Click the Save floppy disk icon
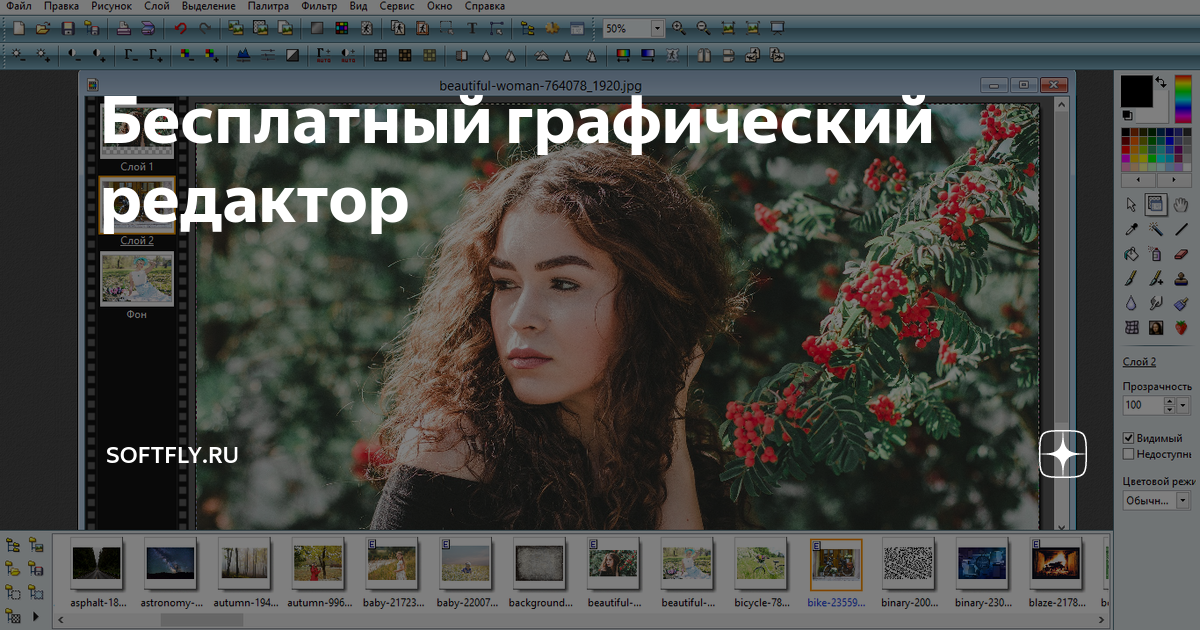The height and width of the screenshot is (630, 1200). 68,28
